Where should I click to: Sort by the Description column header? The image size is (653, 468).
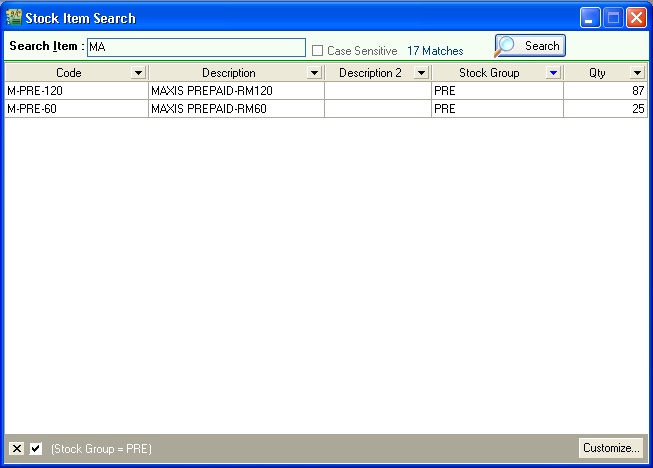point(229,73)
